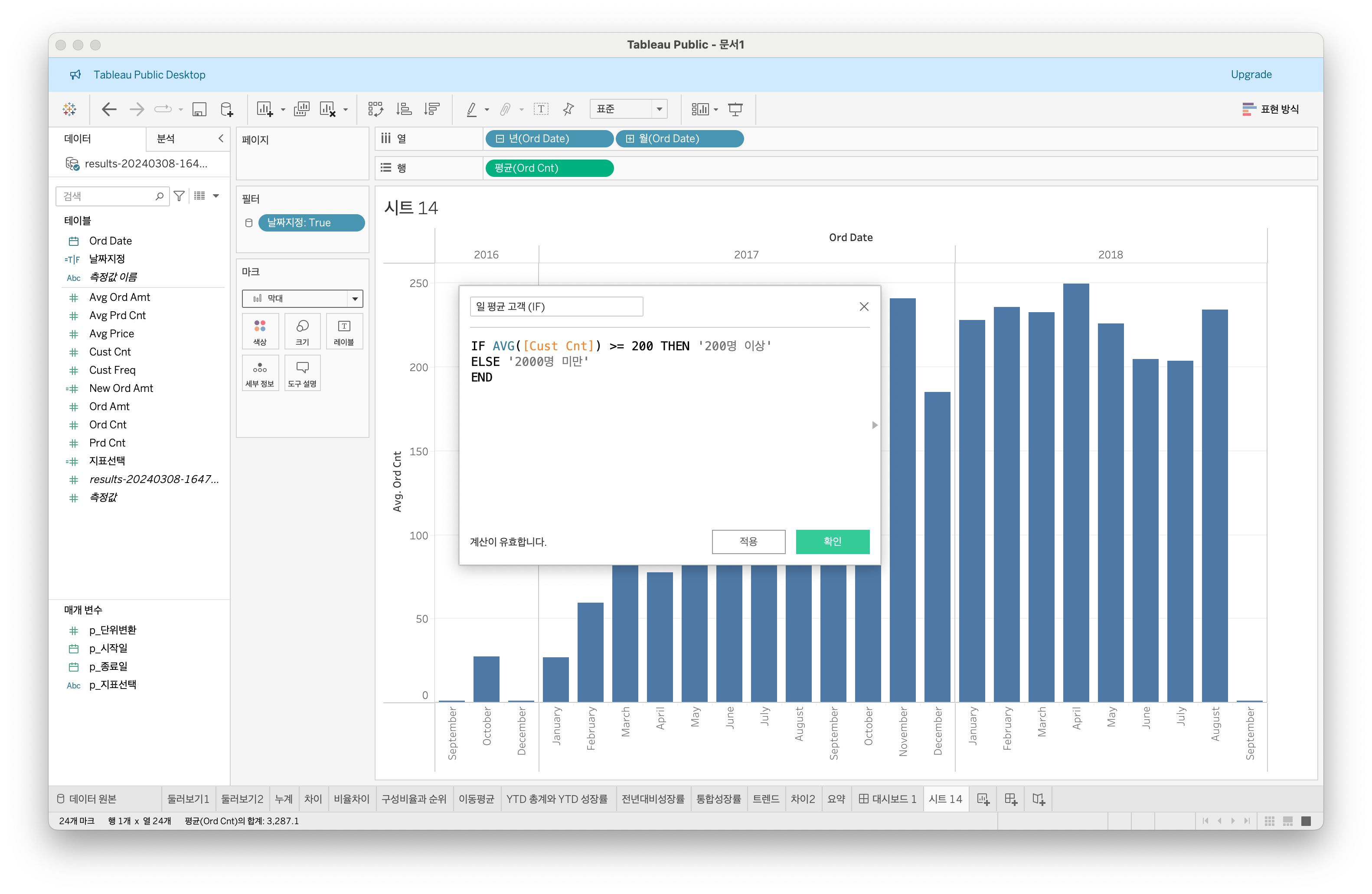Click the Upgrade link

coord(1251,75)
